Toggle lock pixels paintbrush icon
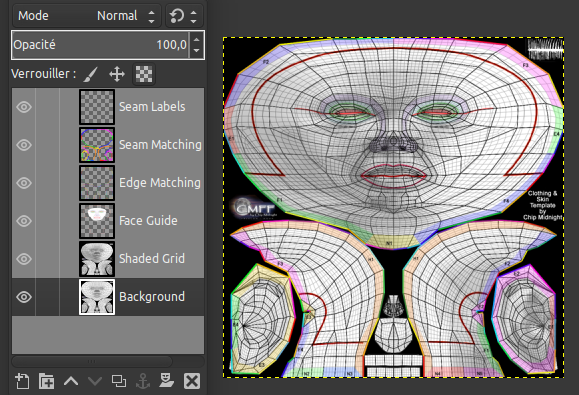579x395 pixels. point(90,74)
